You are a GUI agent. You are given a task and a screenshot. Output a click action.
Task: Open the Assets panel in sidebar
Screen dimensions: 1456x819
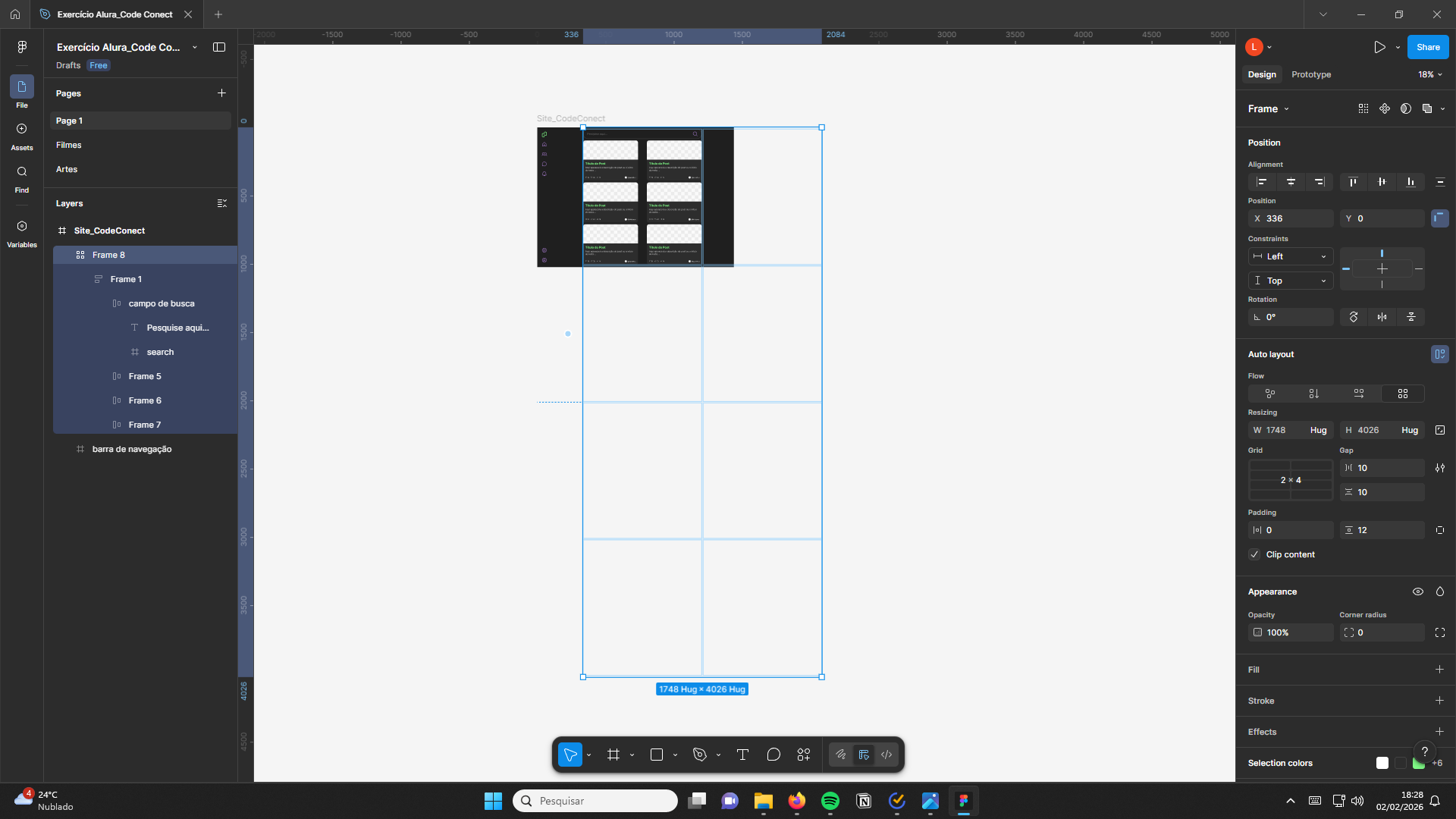click(x=21, y=135)
